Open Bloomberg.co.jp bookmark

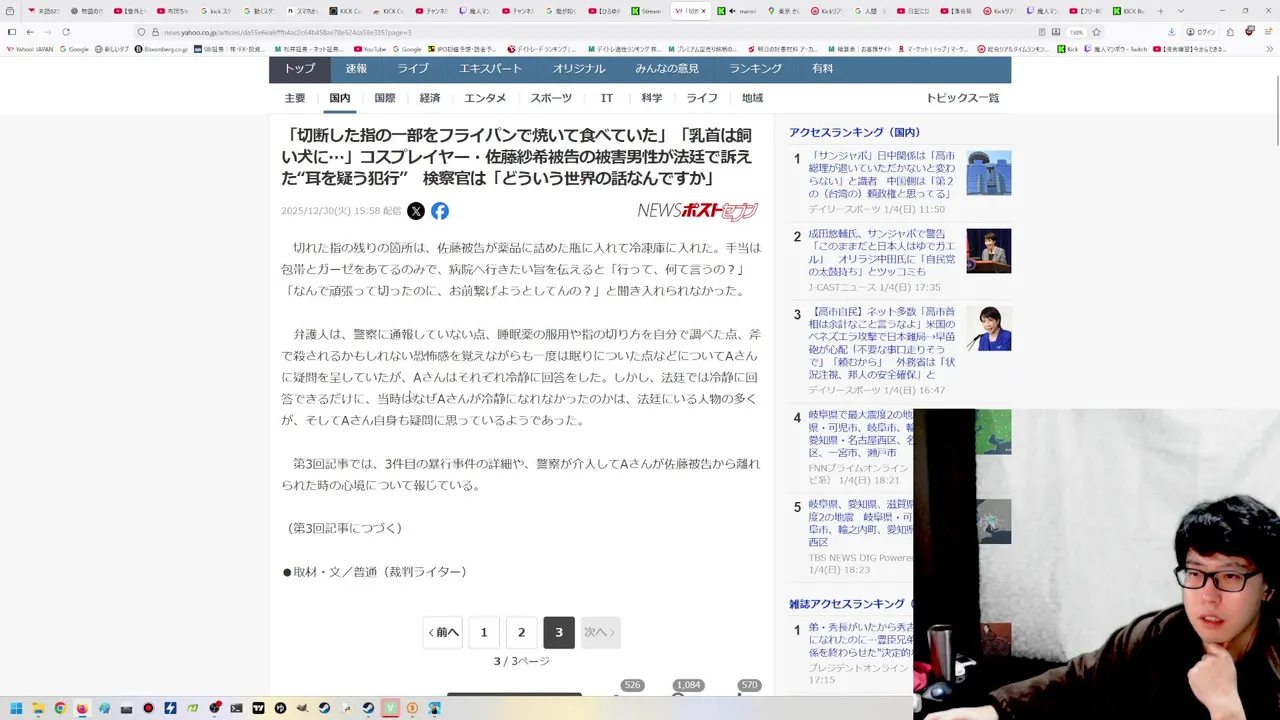point(160,48)
